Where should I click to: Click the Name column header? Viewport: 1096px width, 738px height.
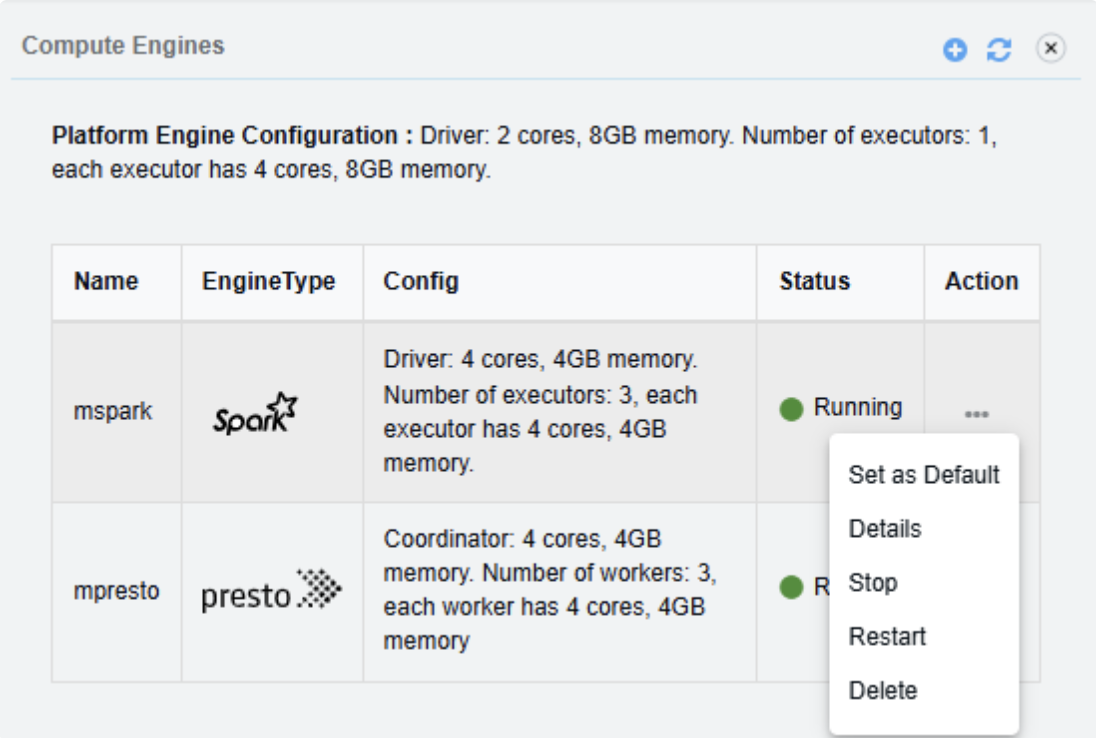pyautogui.click(x=106, y=282)
